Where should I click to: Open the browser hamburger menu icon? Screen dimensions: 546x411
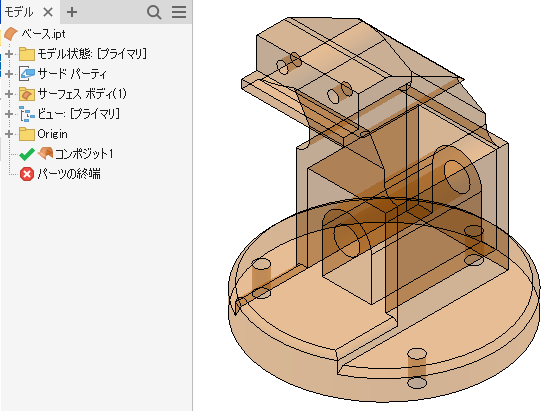pyautogui.click(x=179, y=12)
